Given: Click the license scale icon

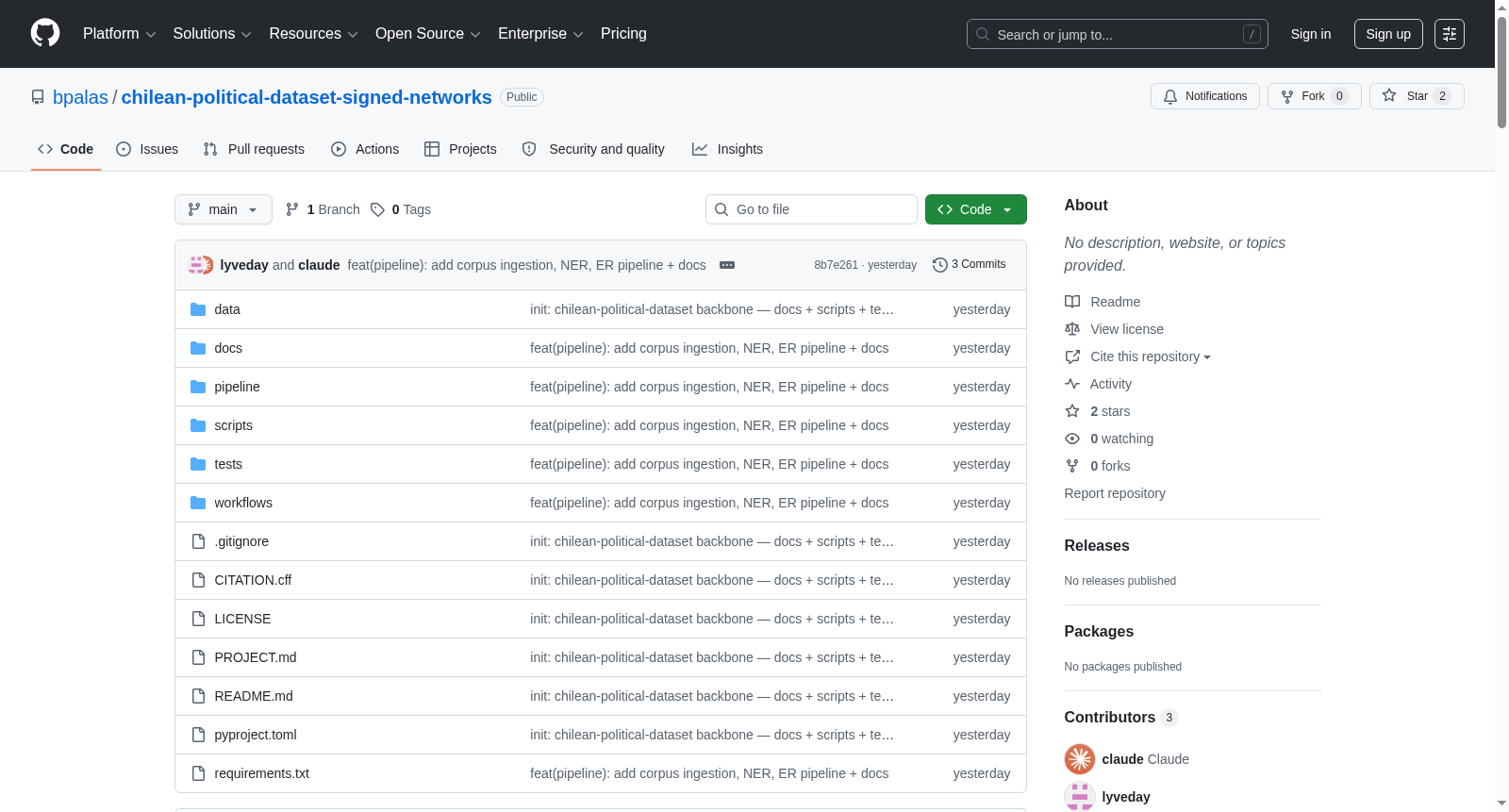Looking at the screenshot, I should 1072,329.
